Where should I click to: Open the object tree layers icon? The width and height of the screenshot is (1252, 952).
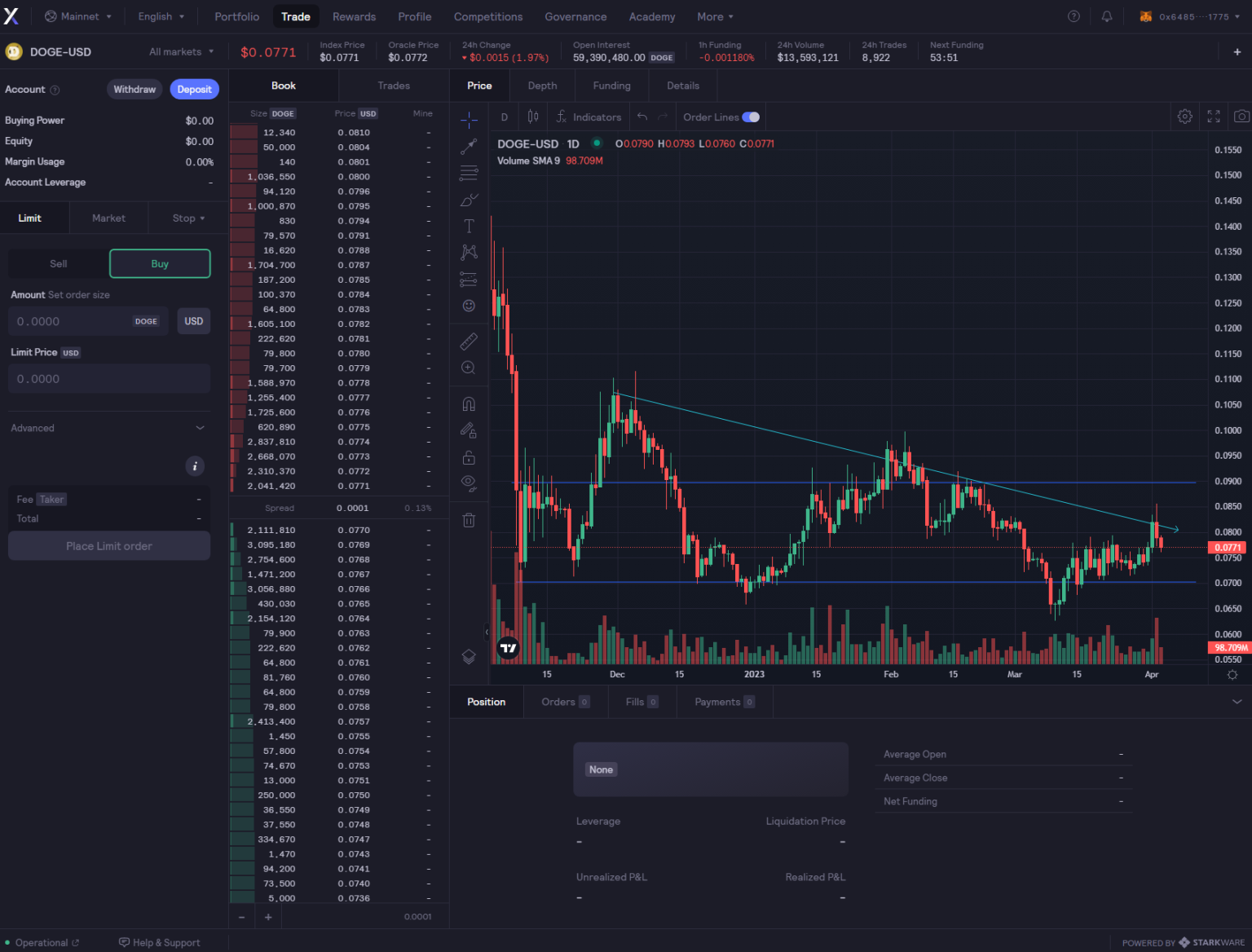pos(469,657)
